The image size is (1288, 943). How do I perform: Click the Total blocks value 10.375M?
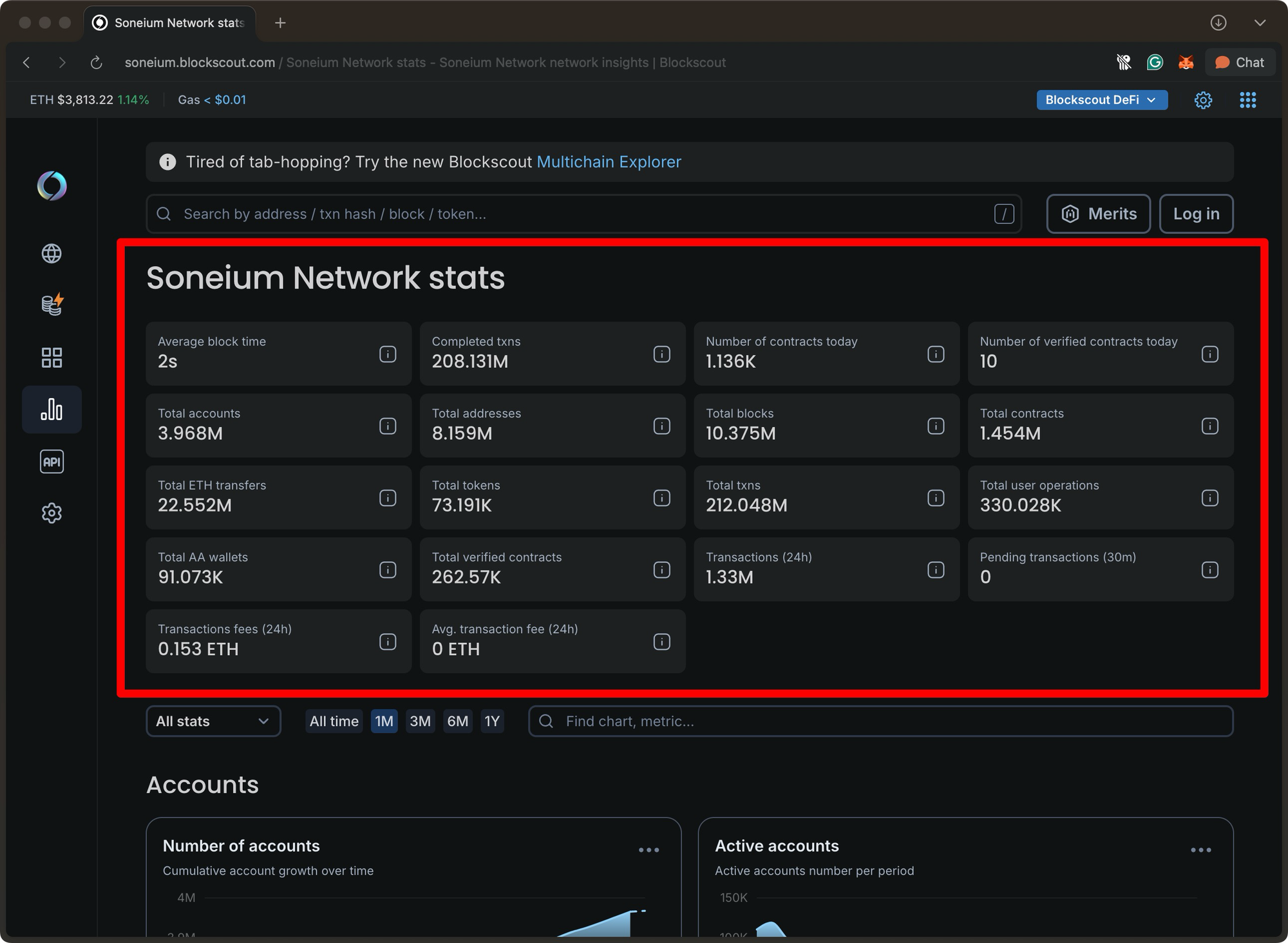(741, 433)
